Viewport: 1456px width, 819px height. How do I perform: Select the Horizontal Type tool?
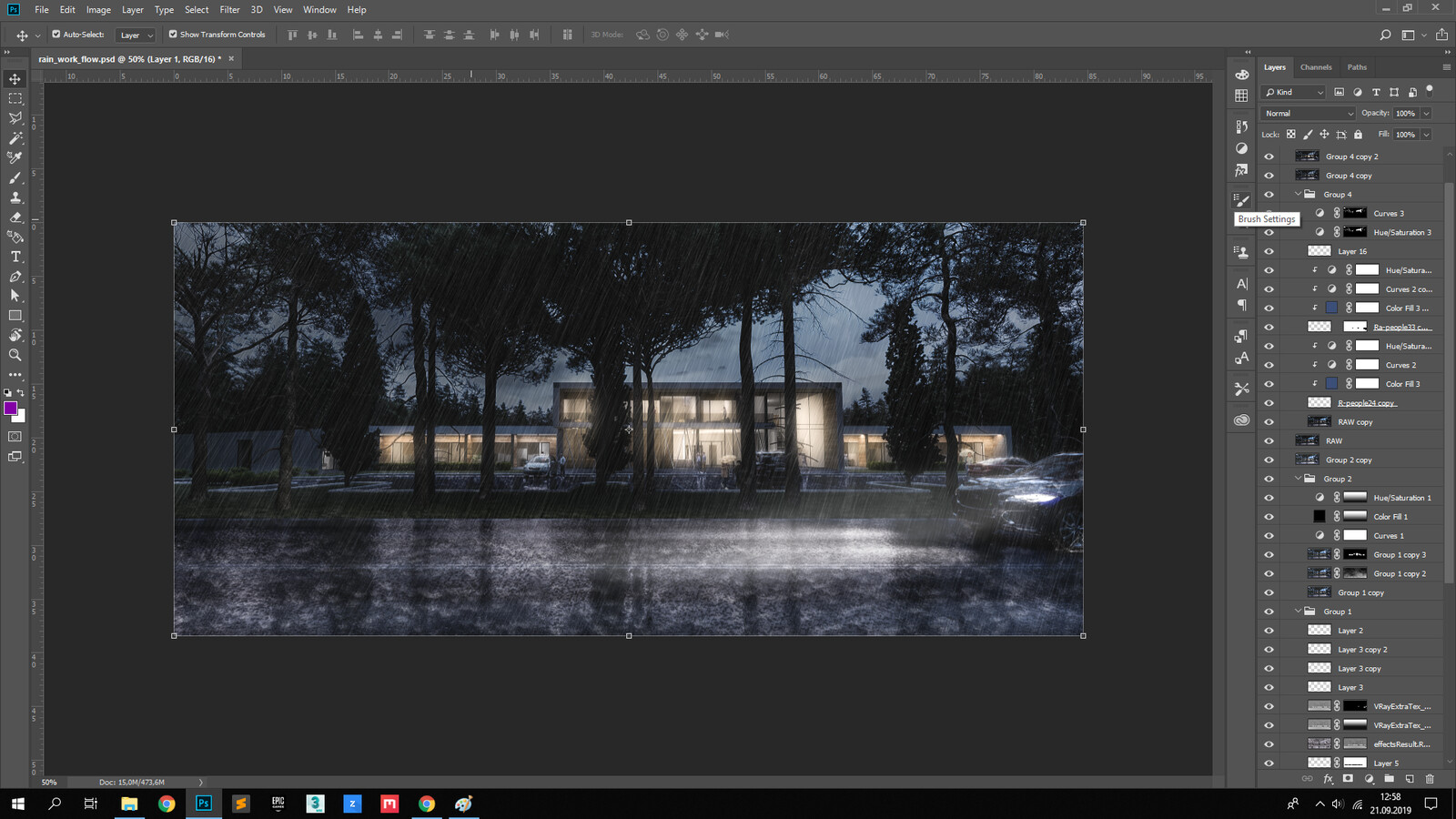[15, 257]
